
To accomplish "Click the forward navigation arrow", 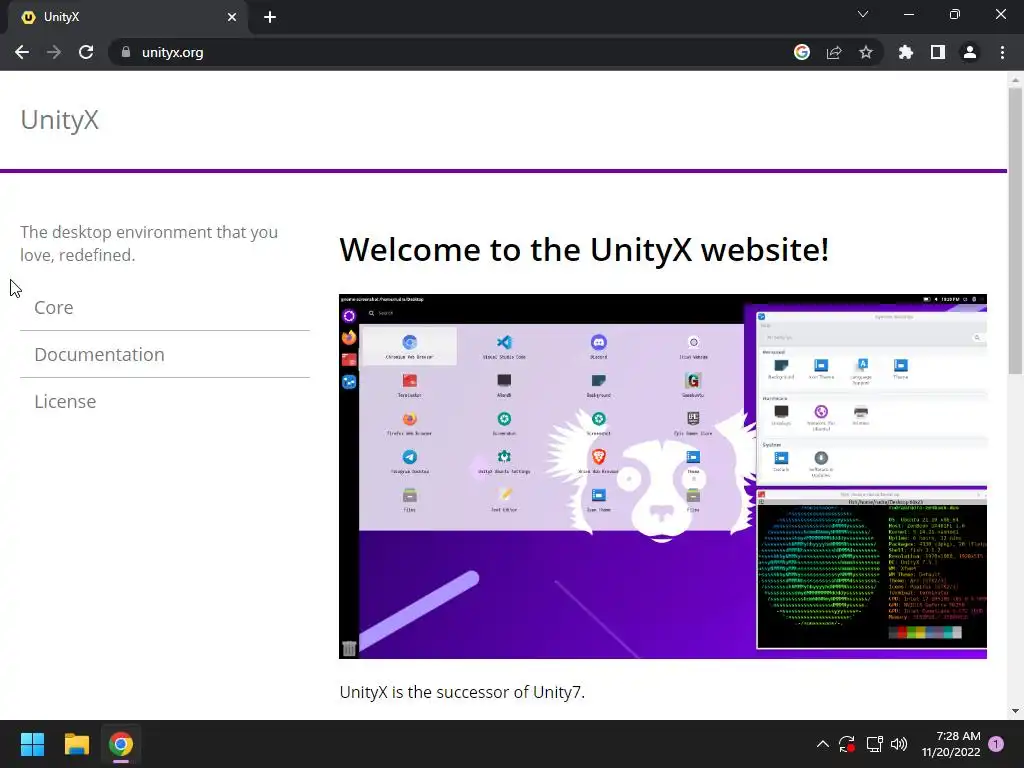I will click(54, 52).
